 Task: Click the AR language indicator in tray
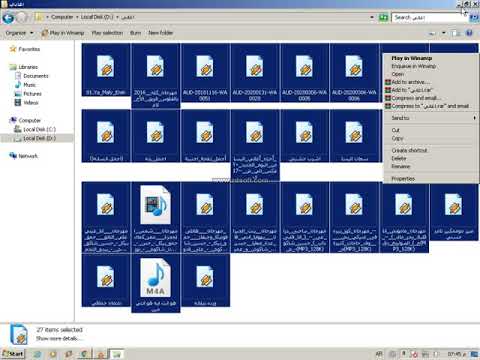(x=379, y=354)
